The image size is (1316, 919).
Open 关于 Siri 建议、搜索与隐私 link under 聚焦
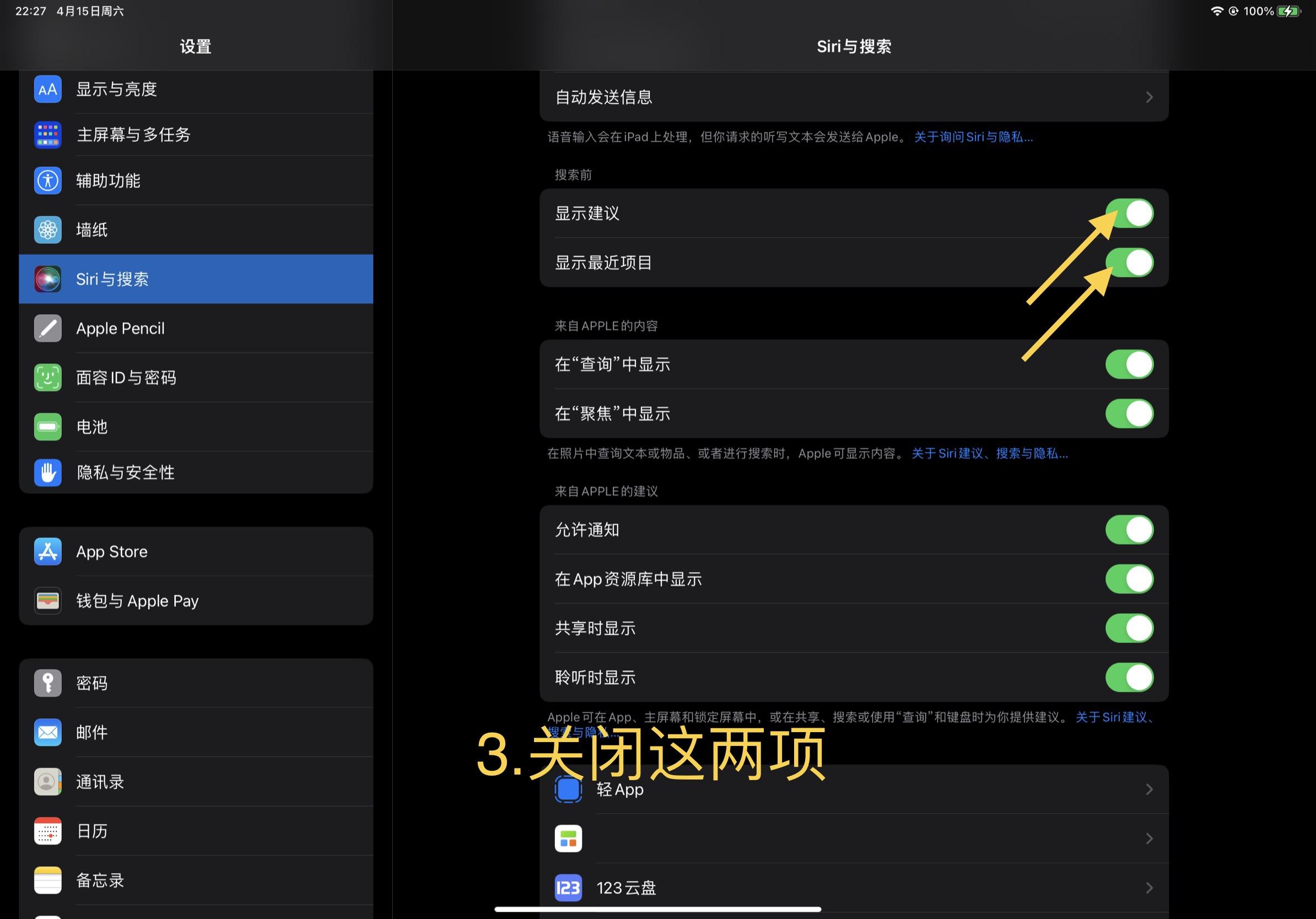[x=989, y=454]
